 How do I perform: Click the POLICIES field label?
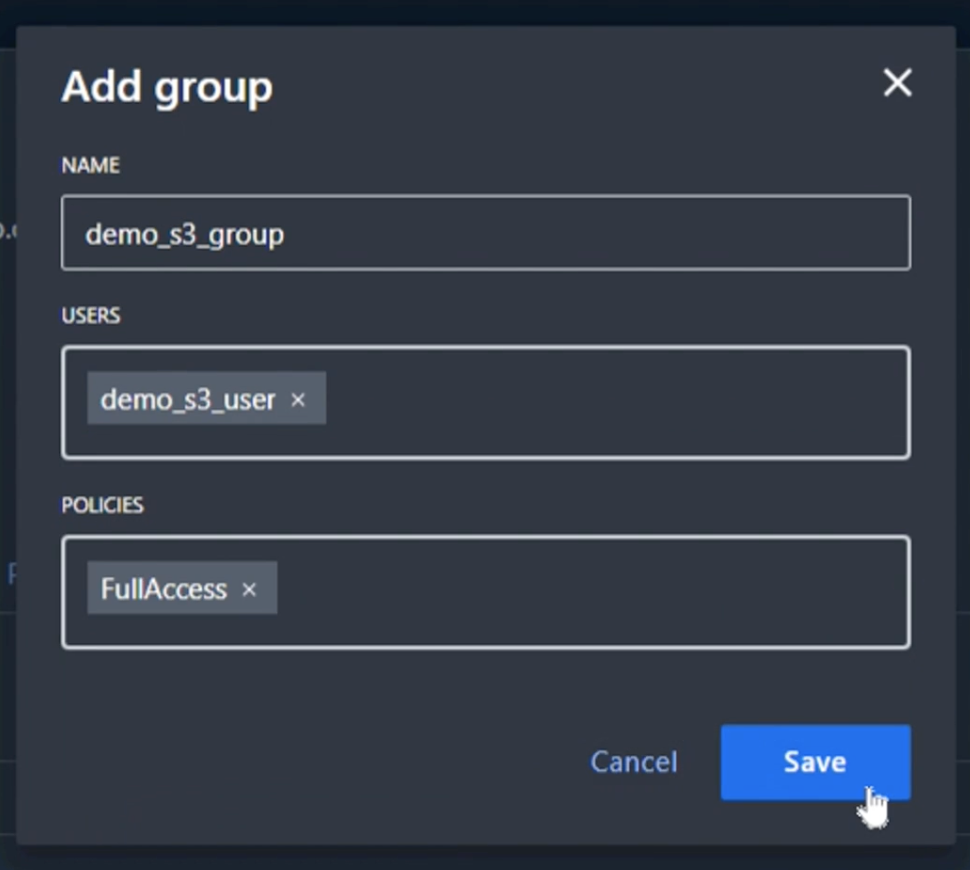(x=103, y=506)
